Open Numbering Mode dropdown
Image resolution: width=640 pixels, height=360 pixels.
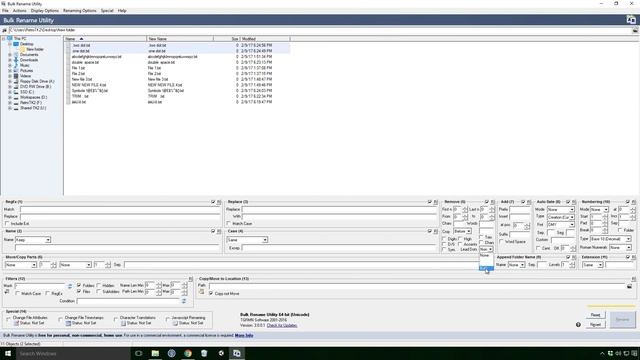tap(599, 209)
